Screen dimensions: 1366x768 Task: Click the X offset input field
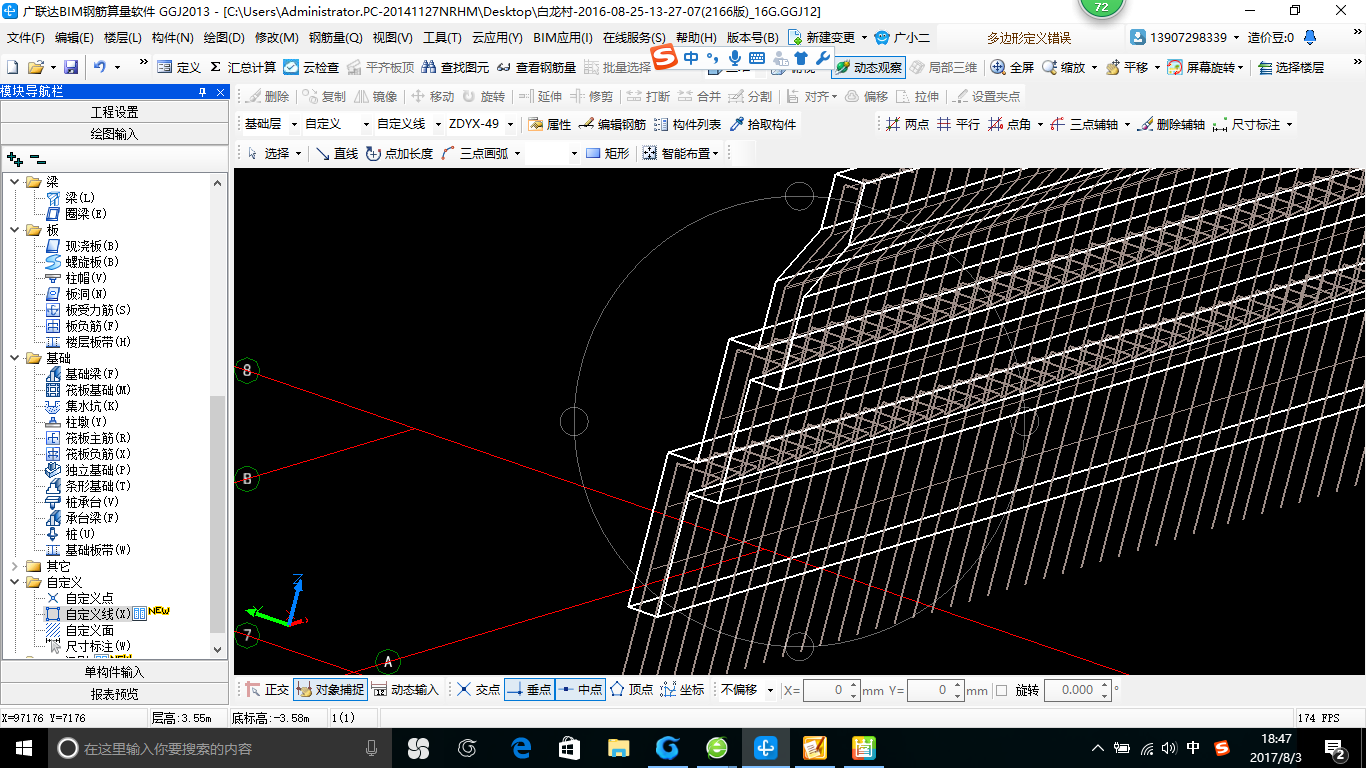click(x=824, y=690)
